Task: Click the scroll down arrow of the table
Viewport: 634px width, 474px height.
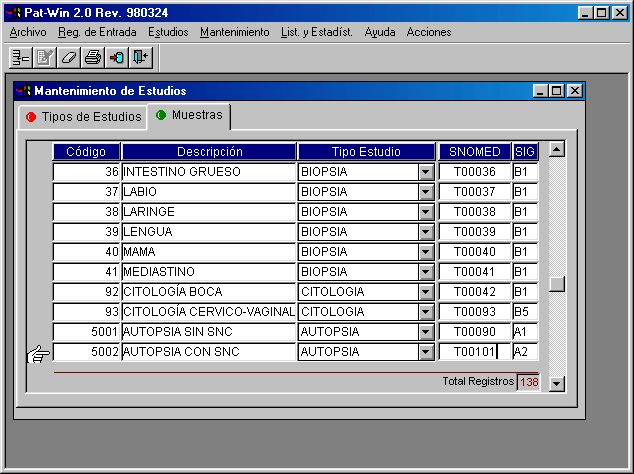Action: pos(557,383)
